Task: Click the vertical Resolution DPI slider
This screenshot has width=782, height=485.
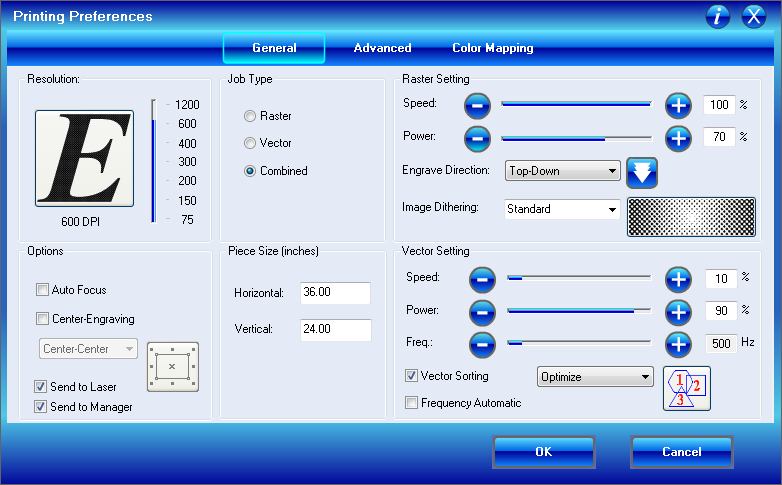Action: tap(154, 161)
